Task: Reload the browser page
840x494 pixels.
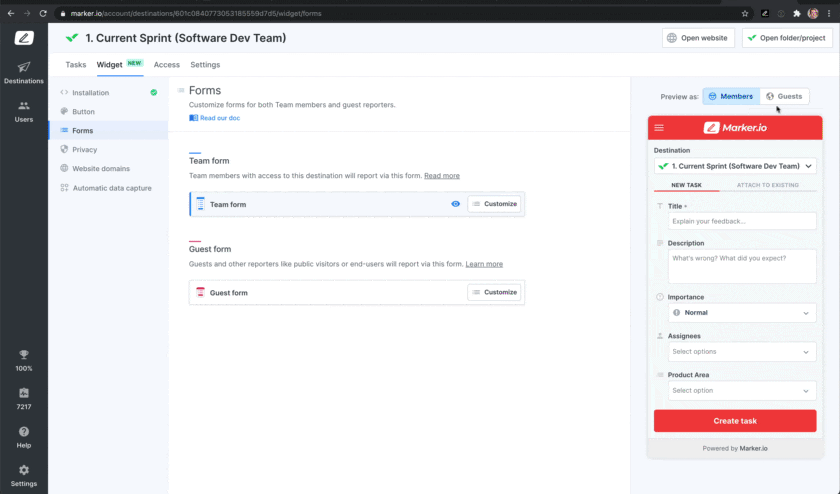Action: click(x=43, y=13)
